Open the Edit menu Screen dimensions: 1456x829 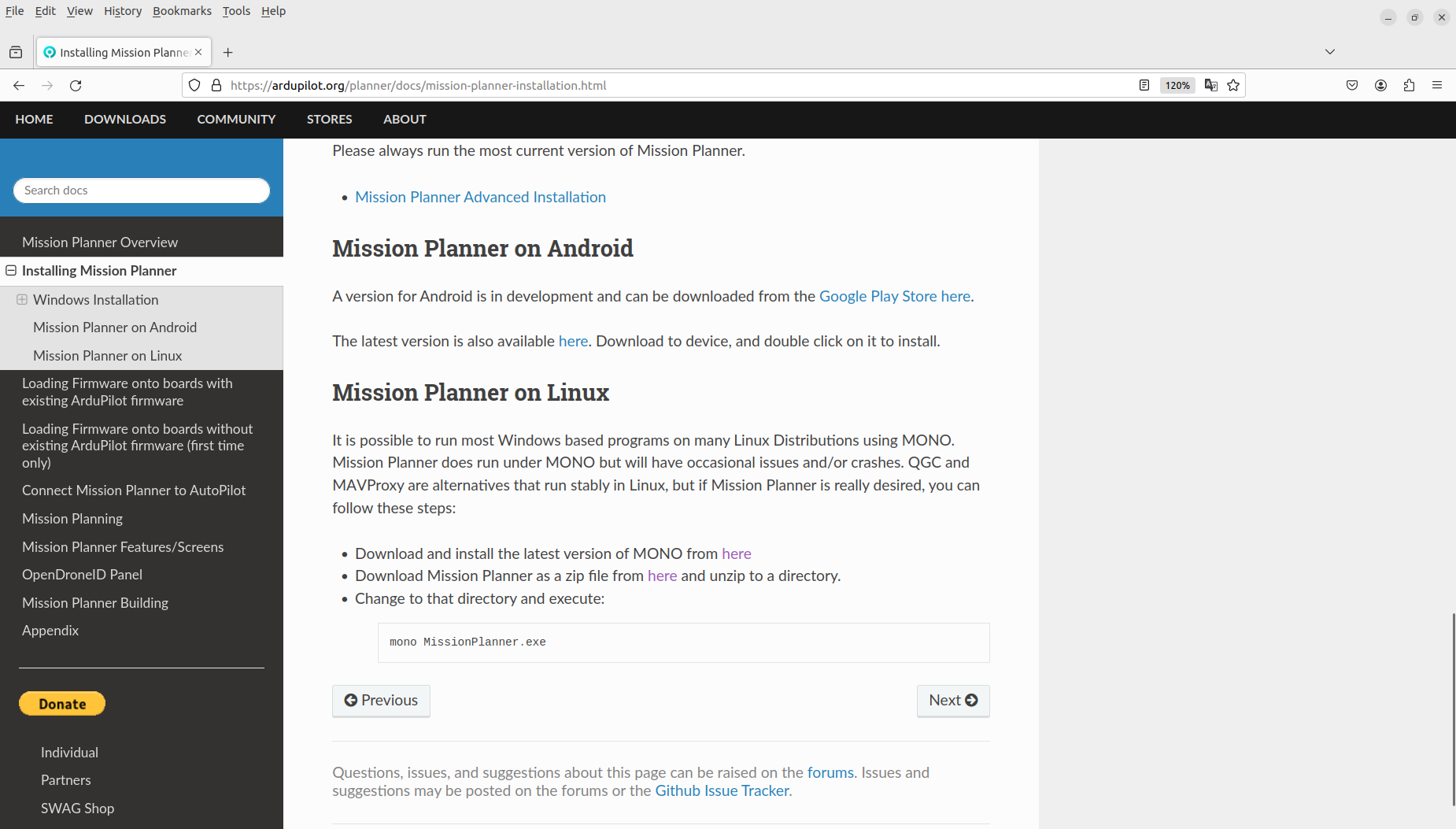click(x=46, y=11)
